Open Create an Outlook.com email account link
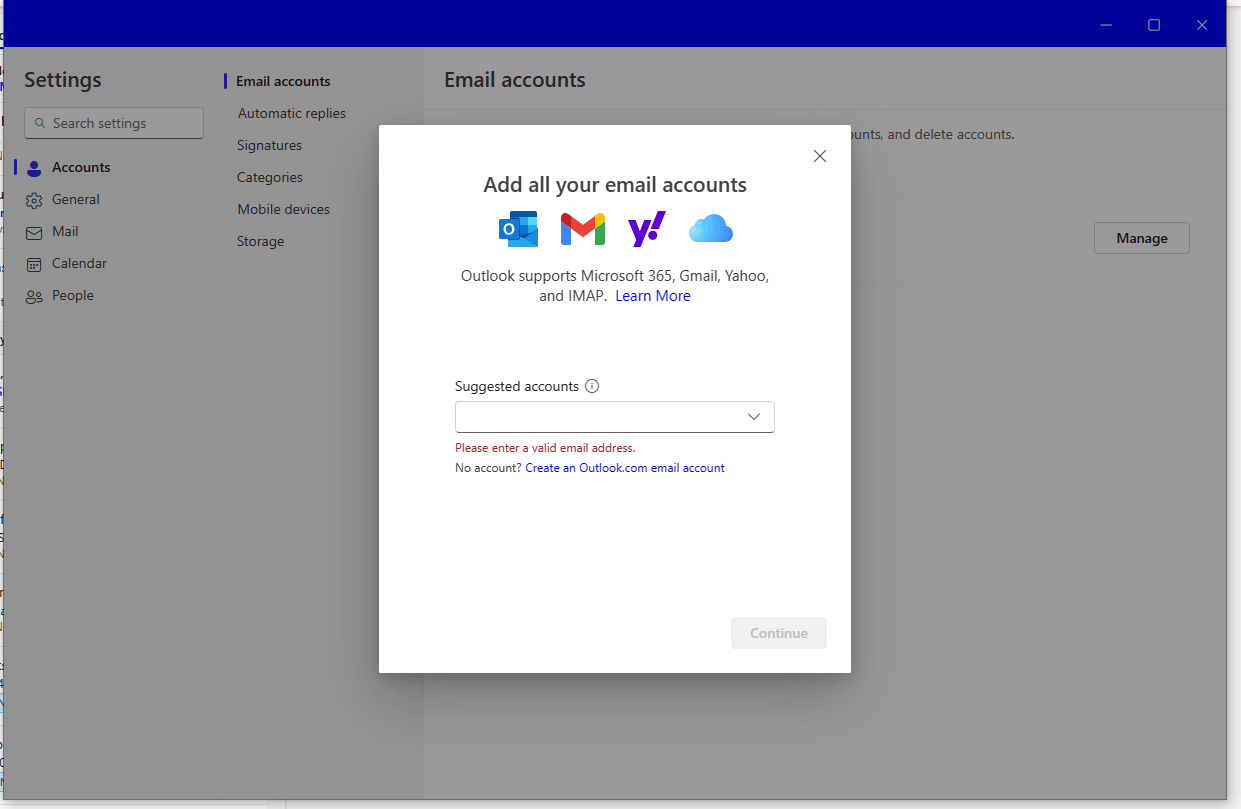This screenshot has height=809, width=1241. pos(625,468)
